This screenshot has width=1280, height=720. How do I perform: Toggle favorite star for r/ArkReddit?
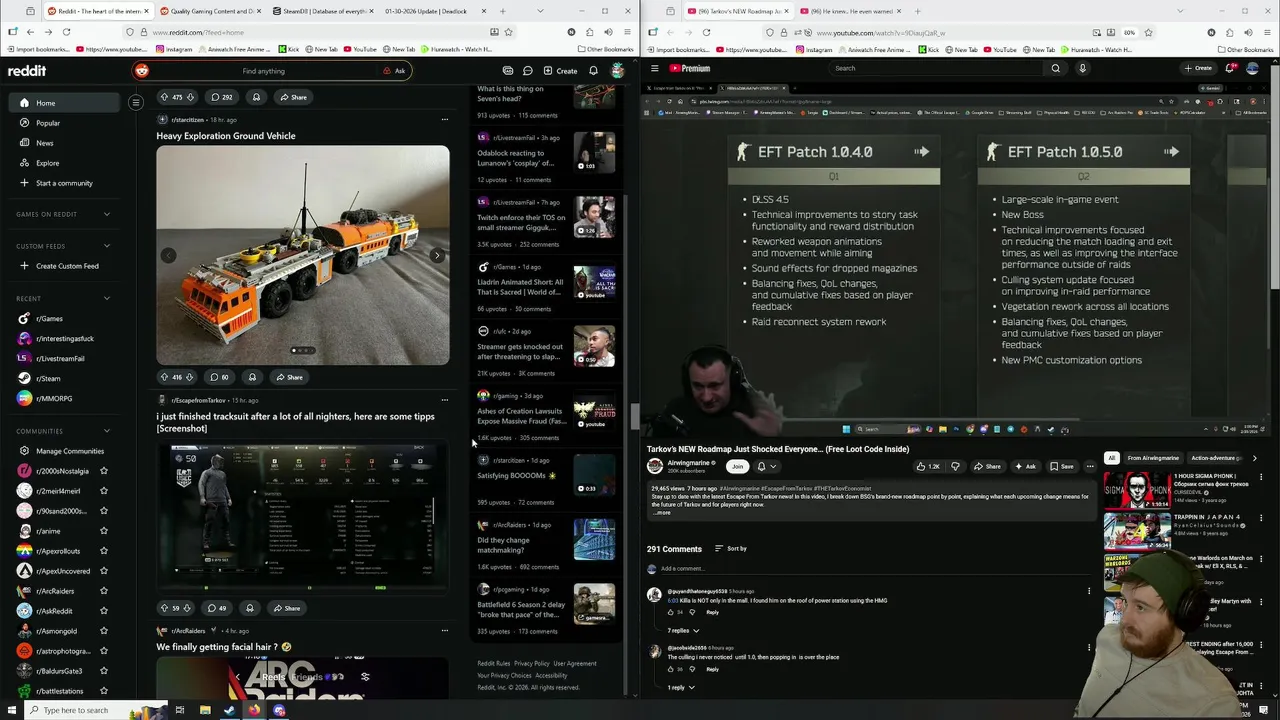103,611
